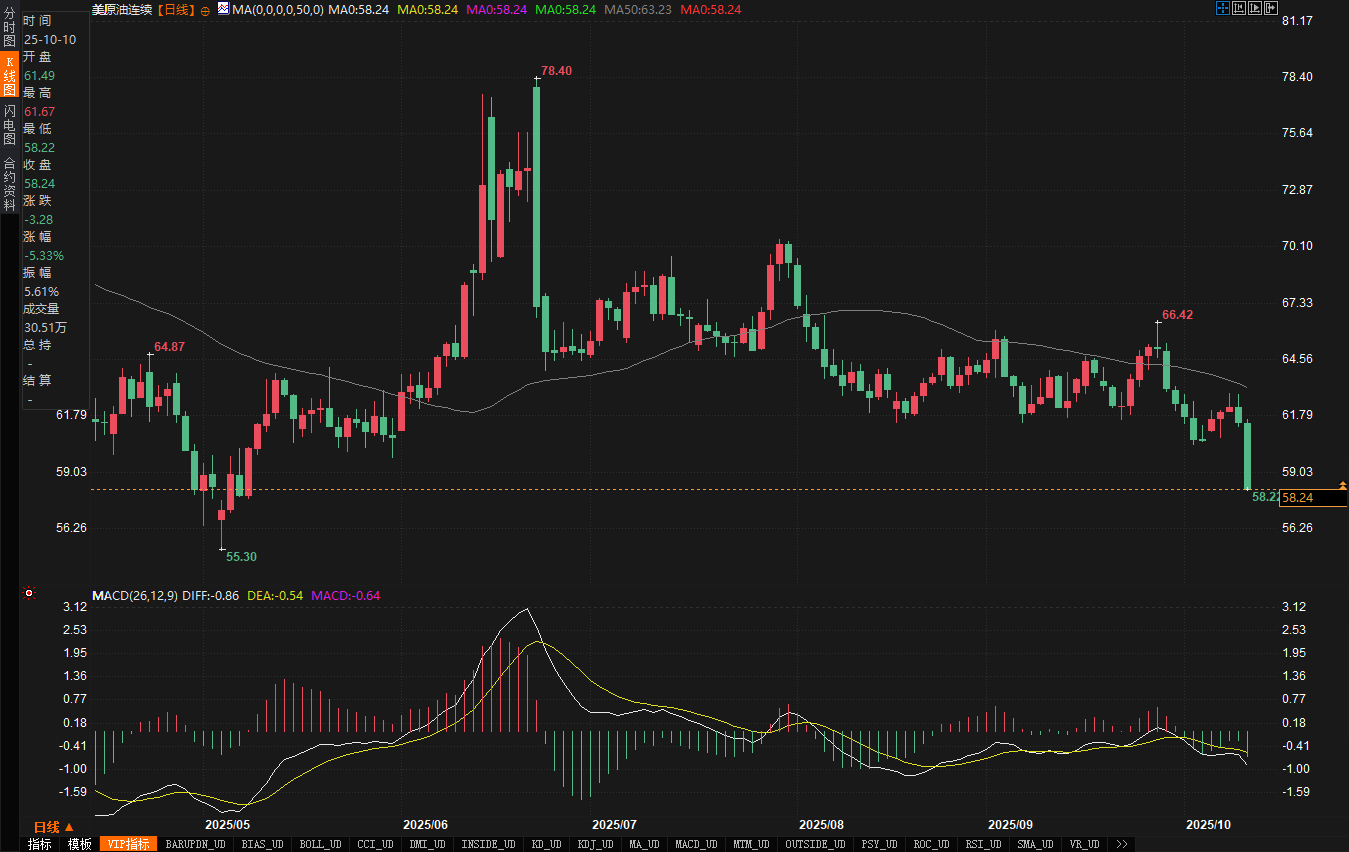1349x852 pixels.
Task: Apply the BOLL_UD indicator
Action: tap(320, 844)
